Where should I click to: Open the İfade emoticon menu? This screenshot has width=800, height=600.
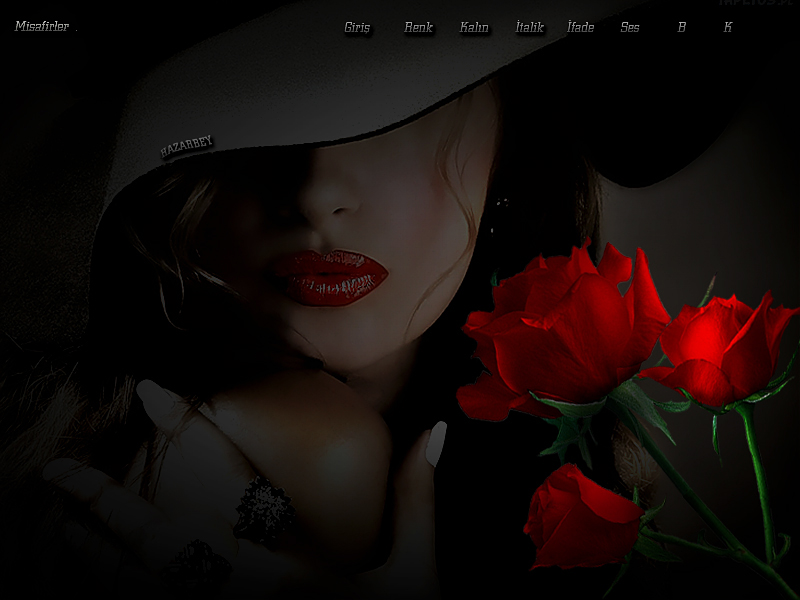[580, 28]
